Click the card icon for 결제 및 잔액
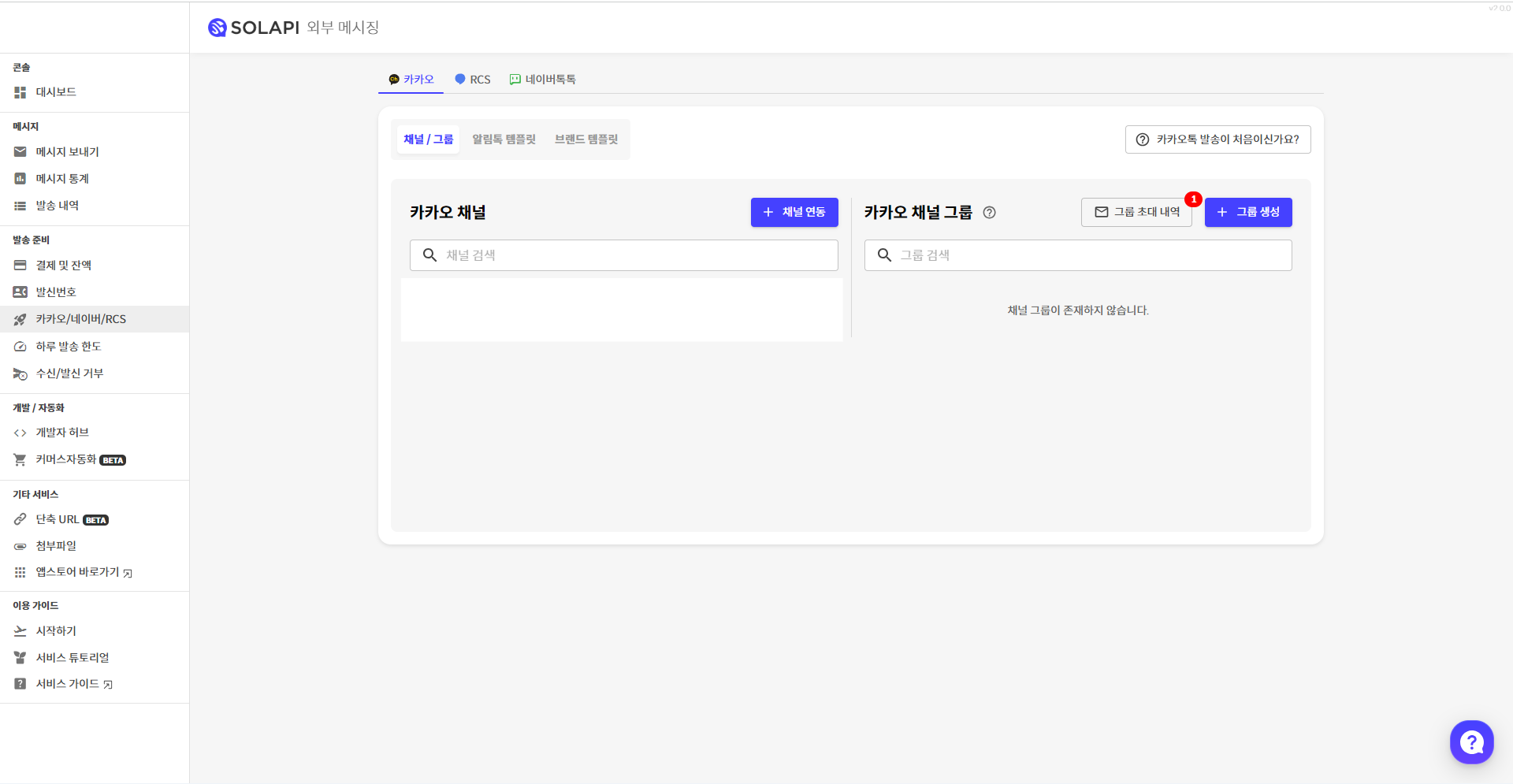The height and width of the screenshot is (784, 1513). (20, 266)
